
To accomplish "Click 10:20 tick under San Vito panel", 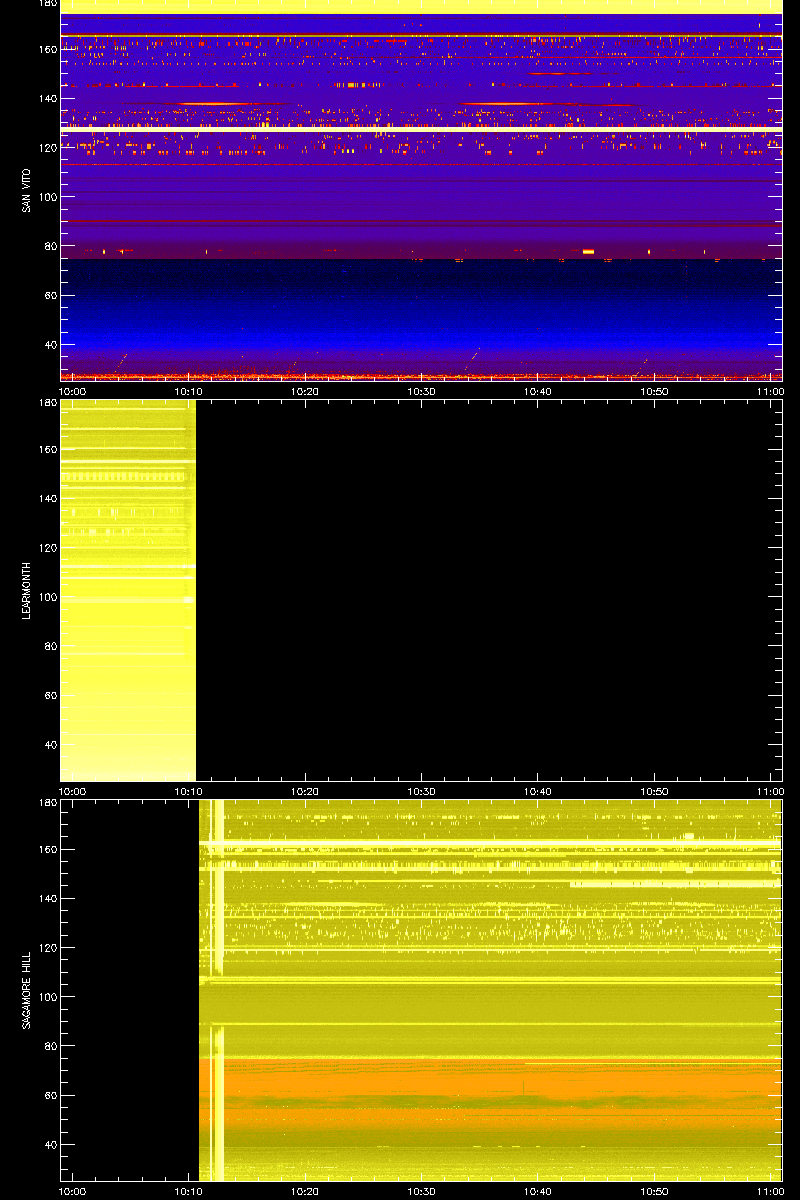I will click(305, 391).
